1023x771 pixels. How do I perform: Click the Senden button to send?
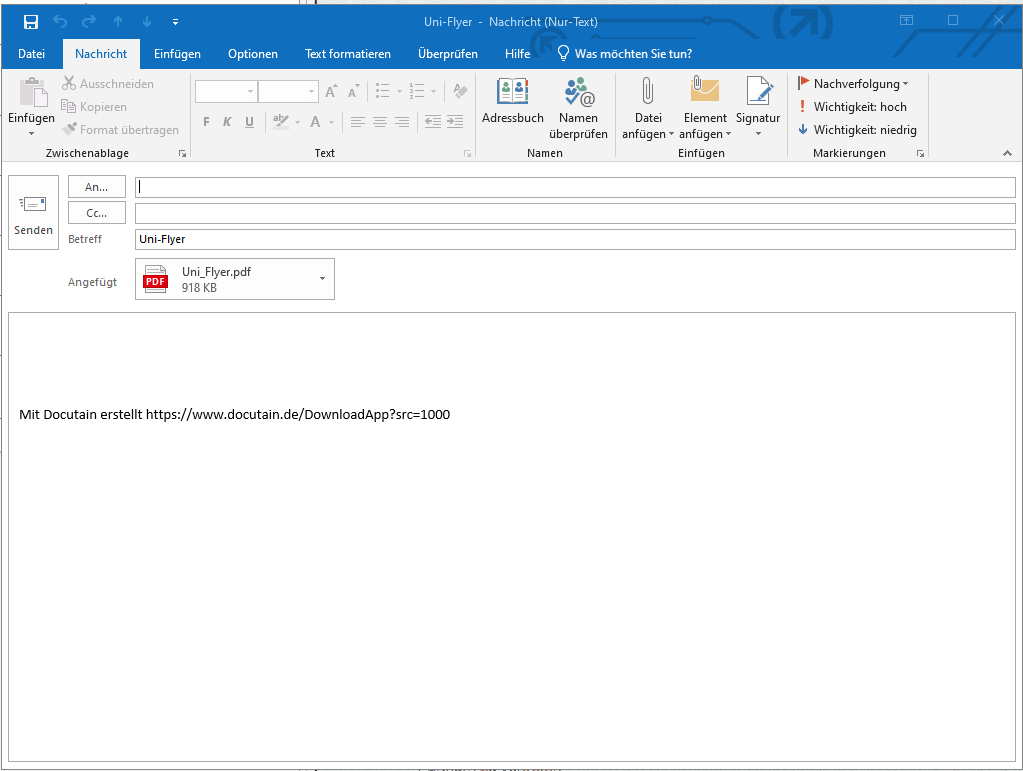[33, 212]
